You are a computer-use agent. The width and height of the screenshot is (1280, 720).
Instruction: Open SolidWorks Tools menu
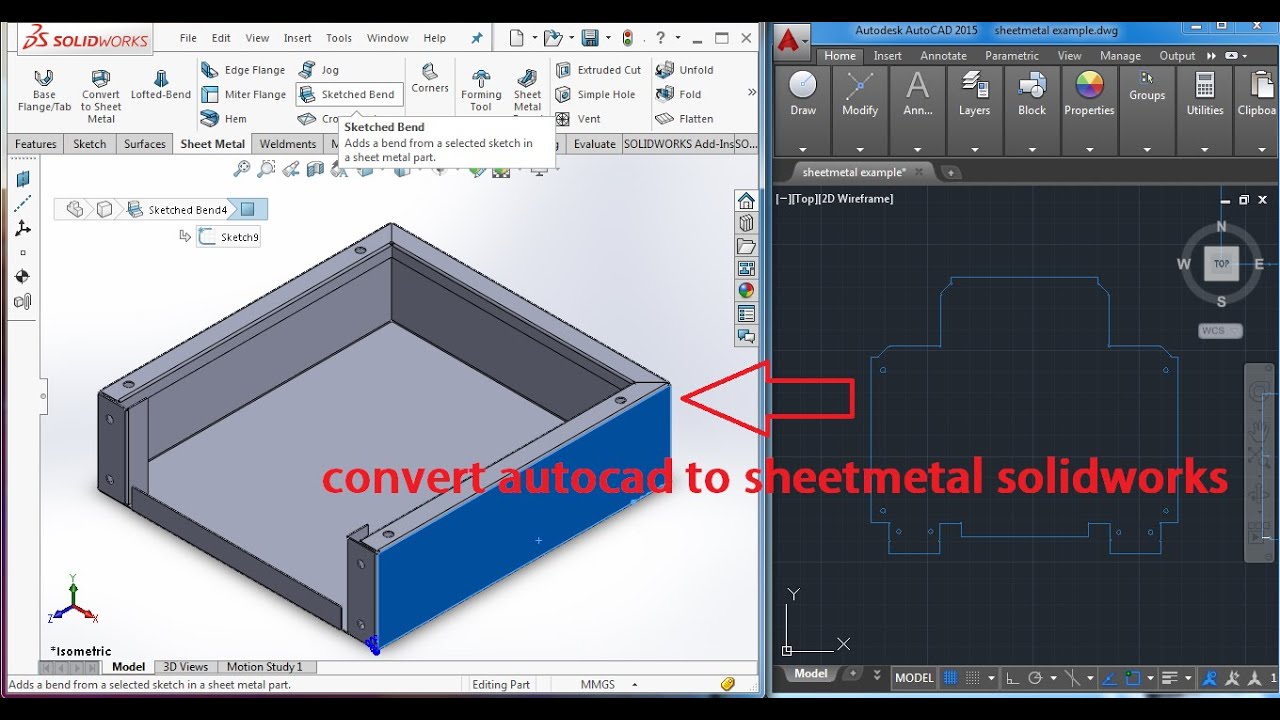pos(339,38)
